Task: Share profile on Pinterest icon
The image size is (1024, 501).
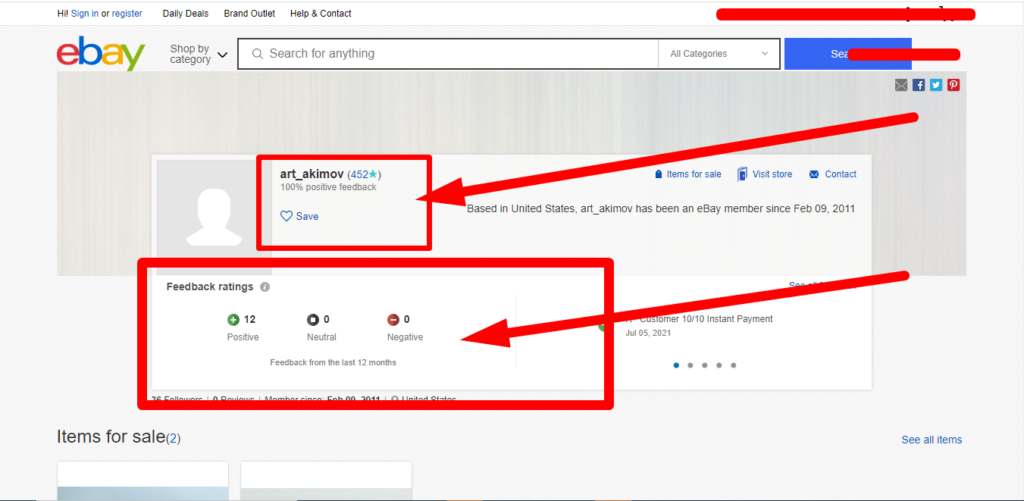Action: (953, 85)
